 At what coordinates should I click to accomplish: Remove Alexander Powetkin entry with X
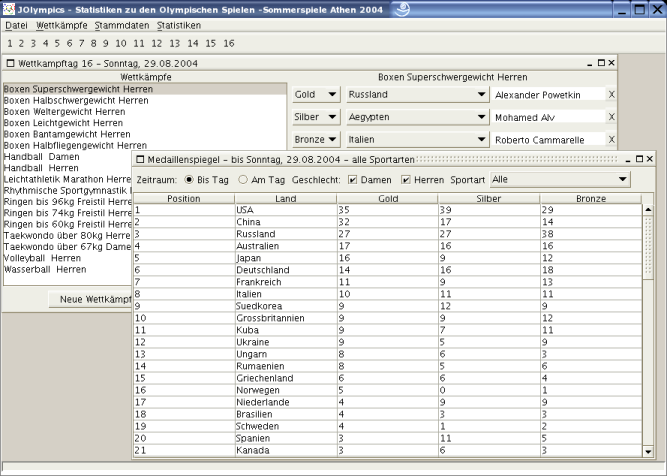coord(611,94)
